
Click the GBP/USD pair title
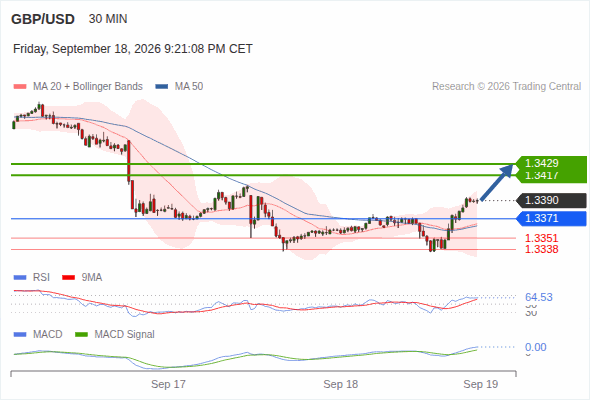point(43,19)
